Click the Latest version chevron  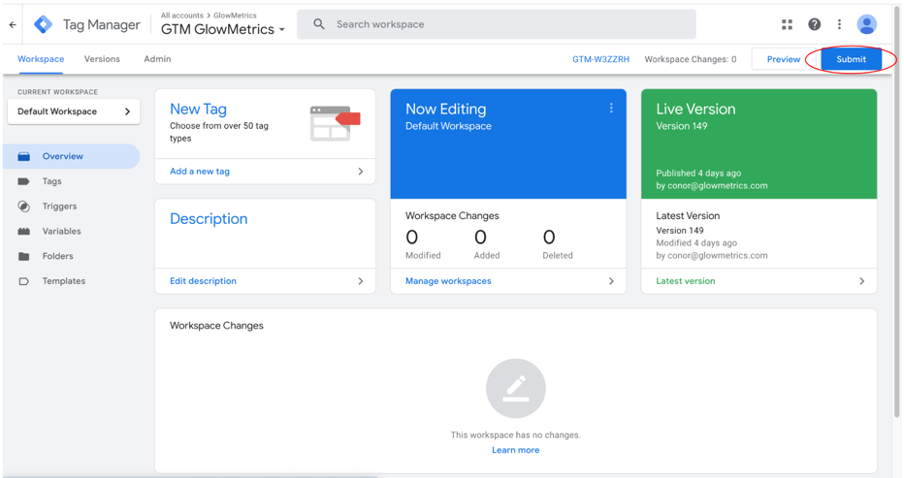[862, 281]
